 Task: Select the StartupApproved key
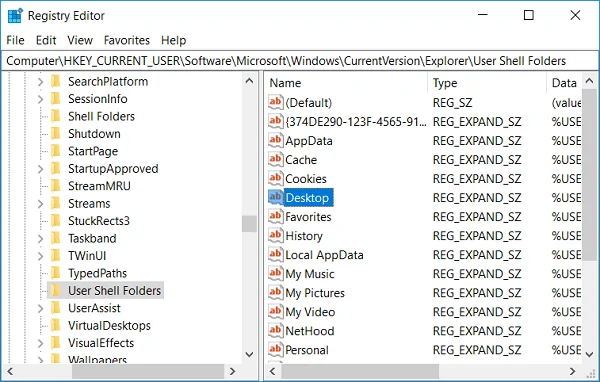point(113,169)
